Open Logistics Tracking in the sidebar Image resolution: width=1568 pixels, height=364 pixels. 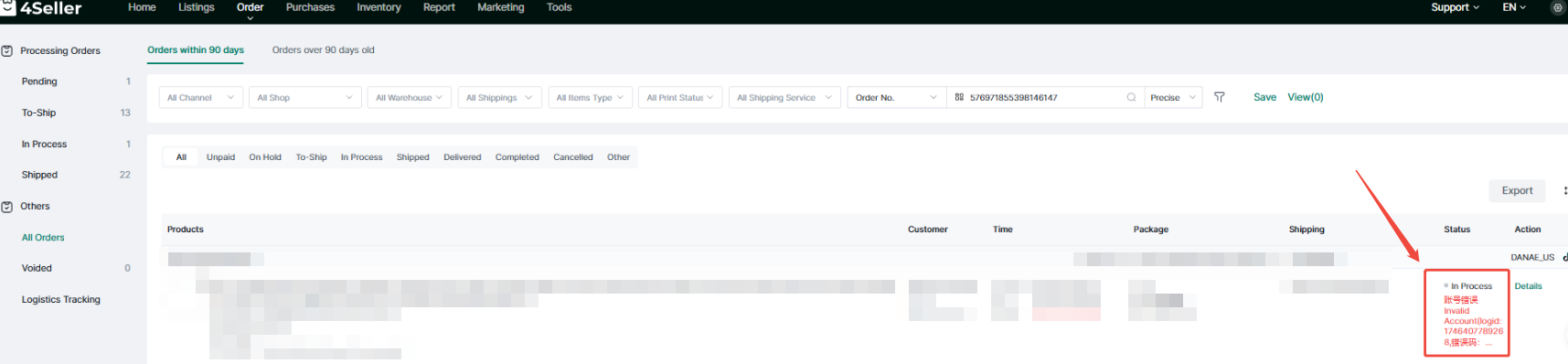coord(60,299)
